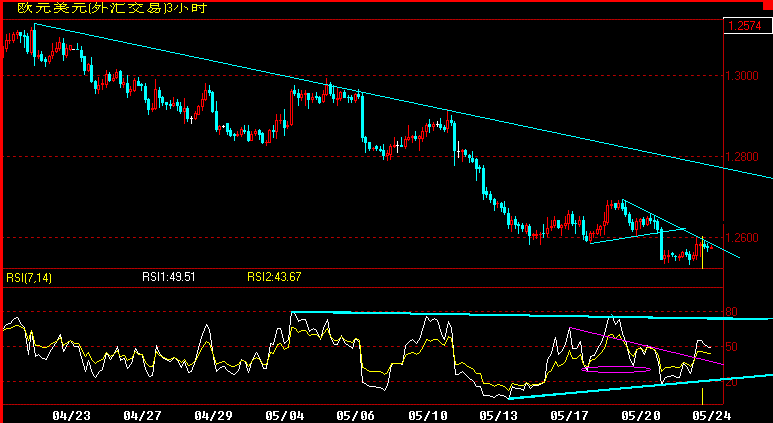773x423 pixels.
Task: Click the RSI2:43.67 value readout
Action: (x=274, y=277)
